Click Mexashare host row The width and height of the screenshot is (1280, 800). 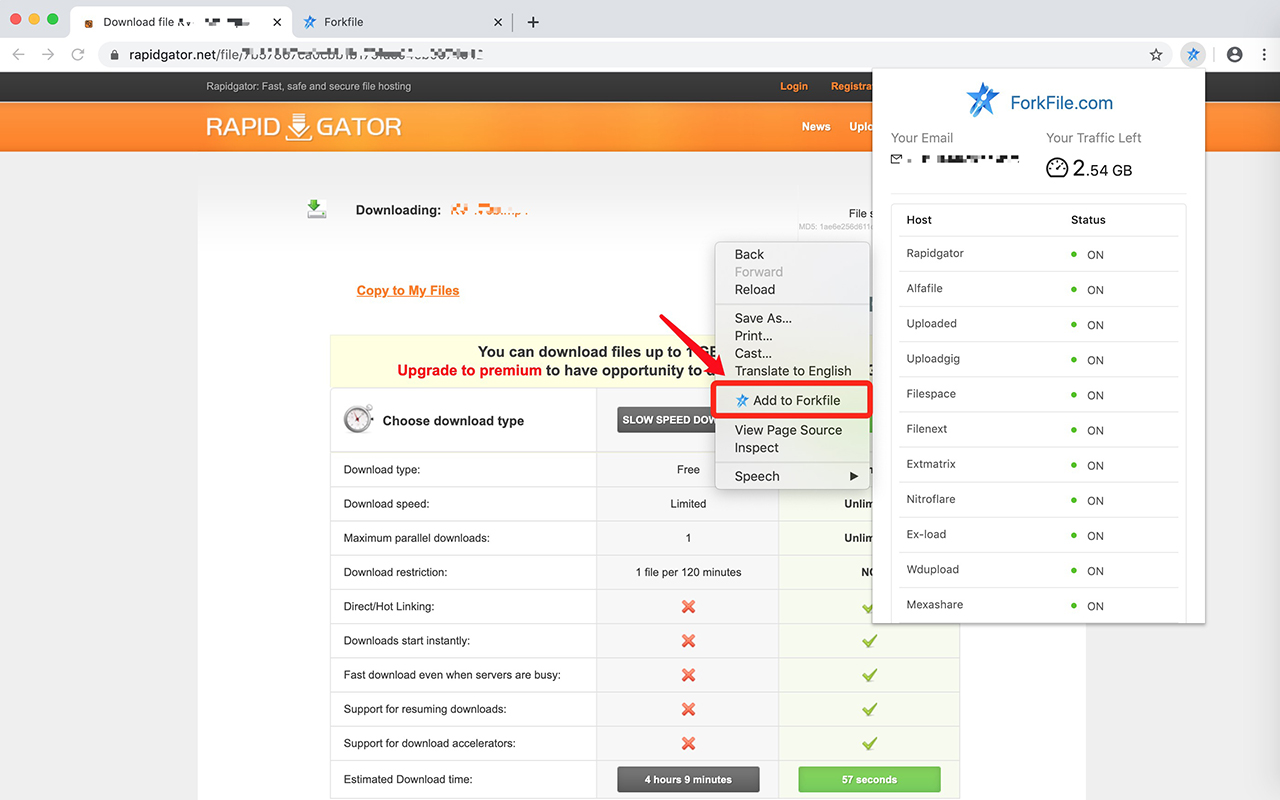[1038, 605]
